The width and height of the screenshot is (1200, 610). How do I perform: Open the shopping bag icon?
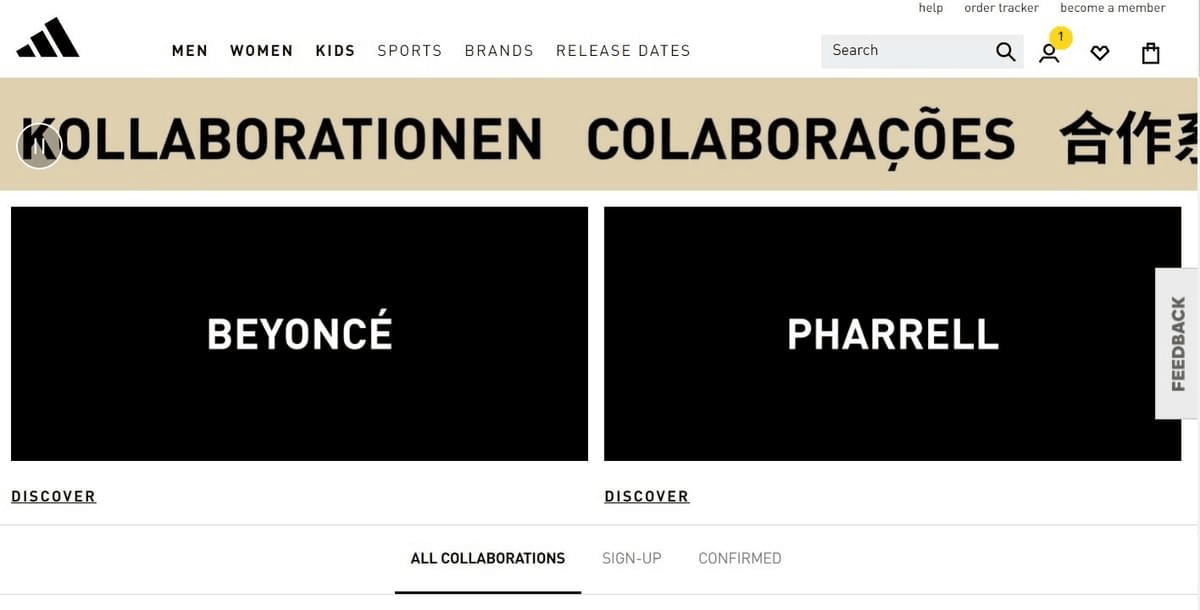tap(1150, 52)
